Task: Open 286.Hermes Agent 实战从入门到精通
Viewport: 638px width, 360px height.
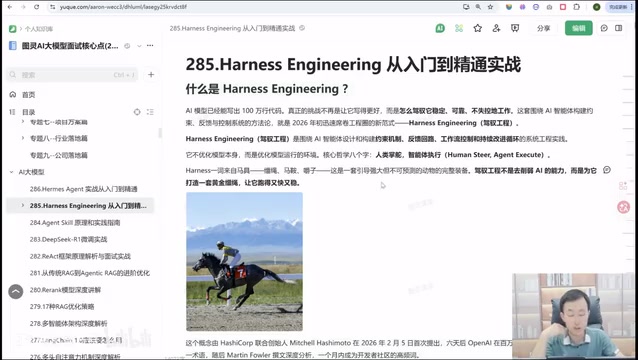Action: click(83, 189)
